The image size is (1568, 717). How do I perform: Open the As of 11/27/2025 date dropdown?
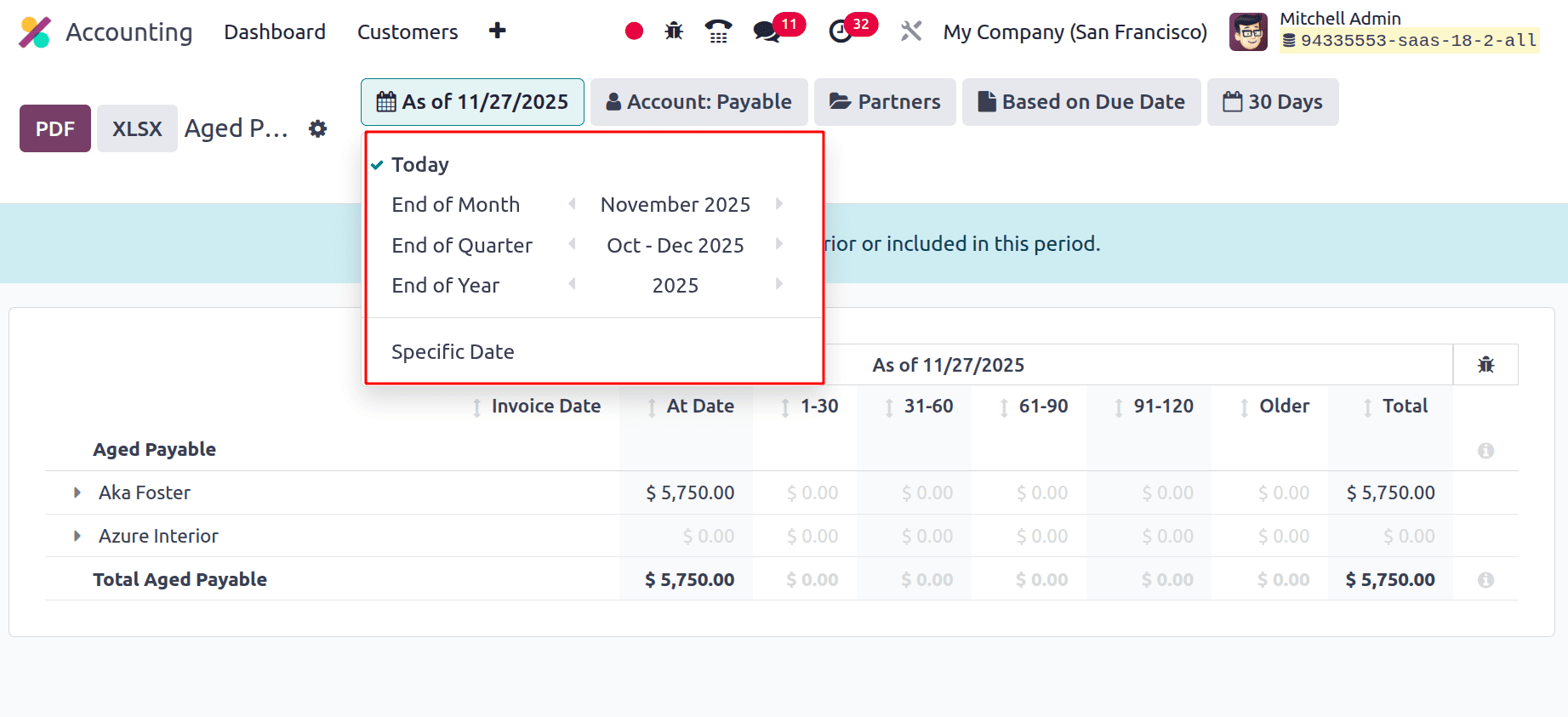472,102
